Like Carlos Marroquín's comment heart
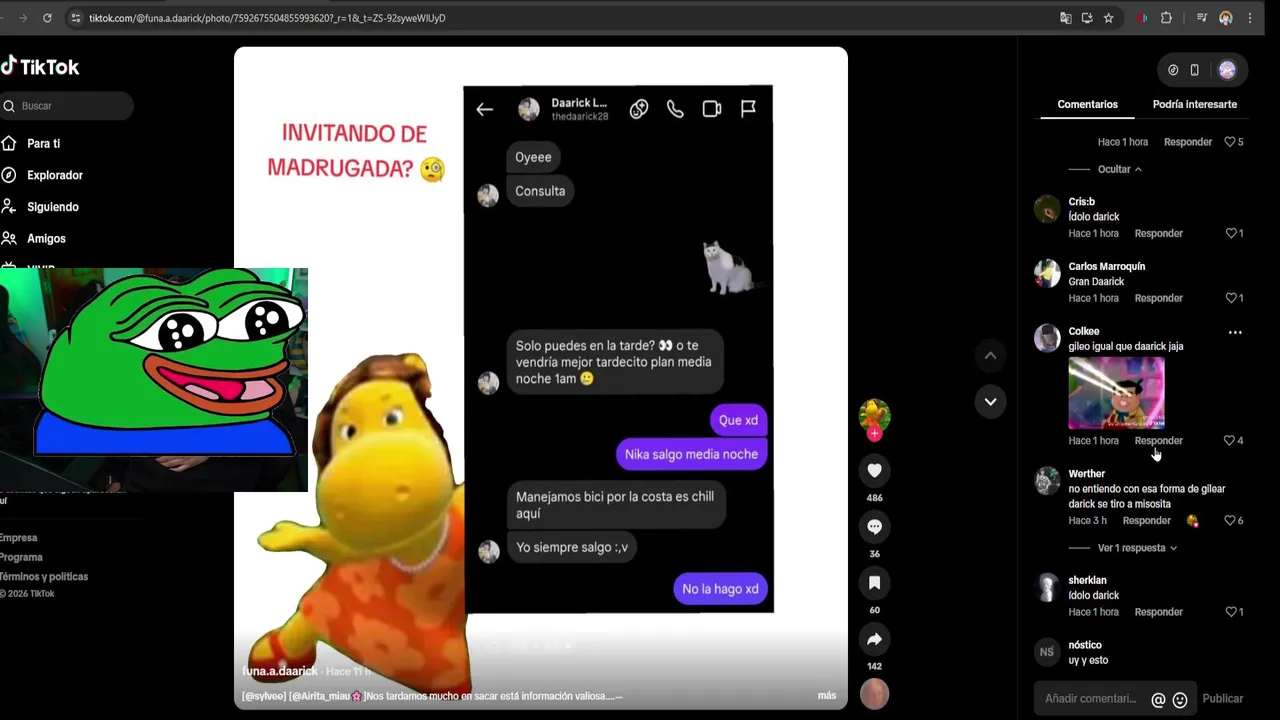The height and width of the screenshot is (720, 1280). point(1231,298)
